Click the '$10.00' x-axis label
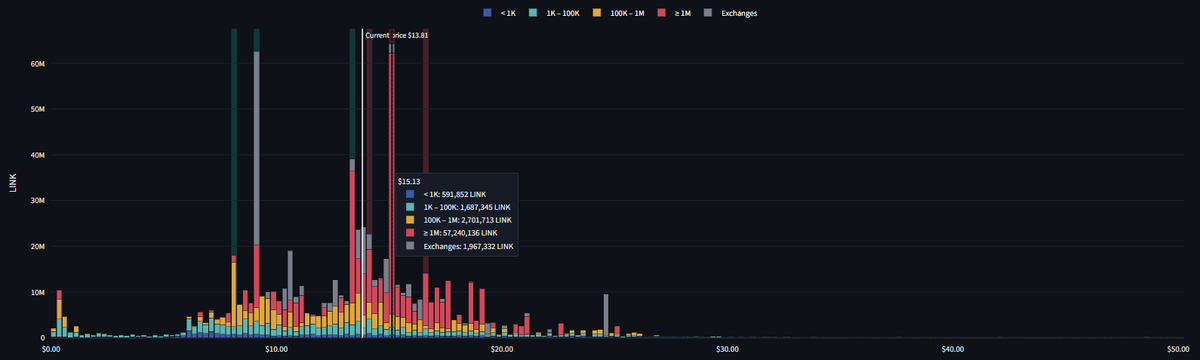 point(277,349)
